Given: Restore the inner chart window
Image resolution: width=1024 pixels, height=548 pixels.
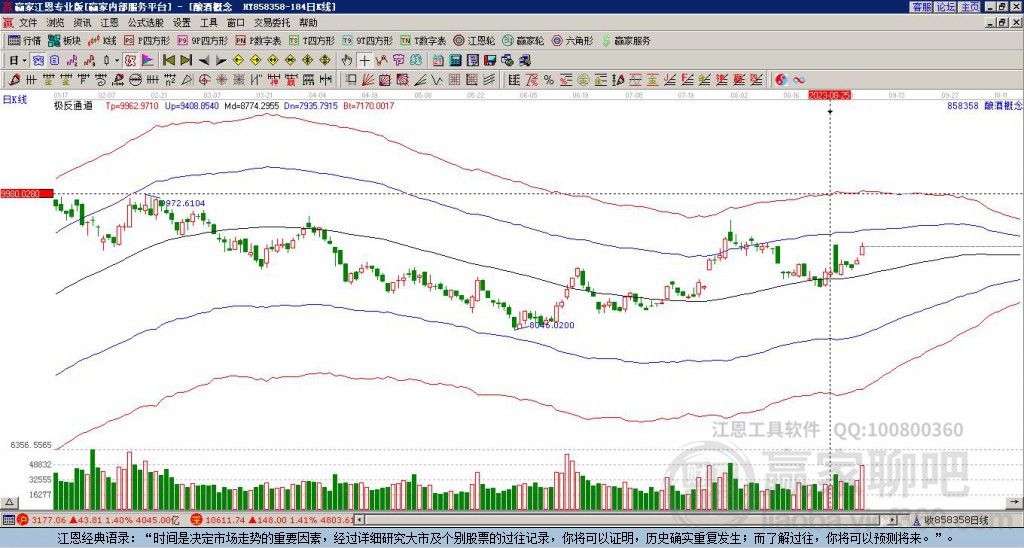Looking at the screenshot, I should coord(1002,23).
